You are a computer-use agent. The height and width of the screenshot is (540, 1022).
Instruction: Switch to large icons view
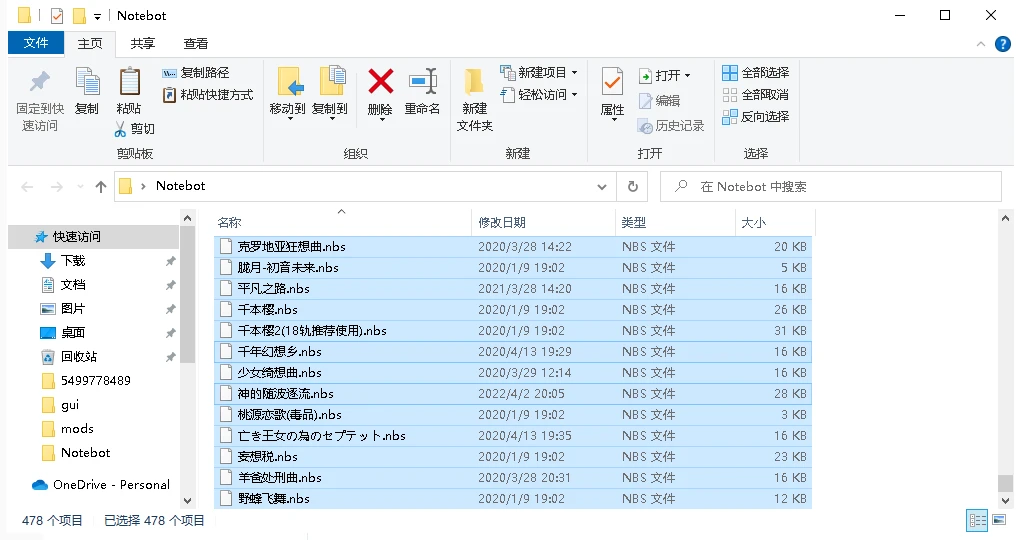pos(999,520)
